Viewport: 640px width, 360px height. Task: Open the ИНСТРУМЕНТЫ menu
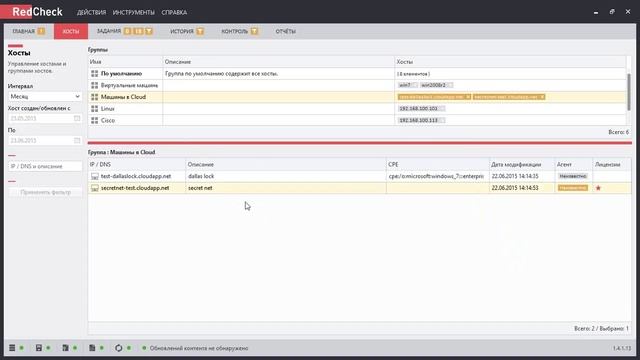pyautogui.click(x=133, y=13)
